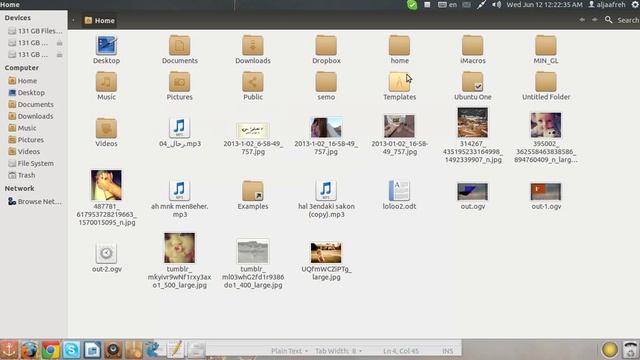Select the out-2.ogv video file

[106, 253]
